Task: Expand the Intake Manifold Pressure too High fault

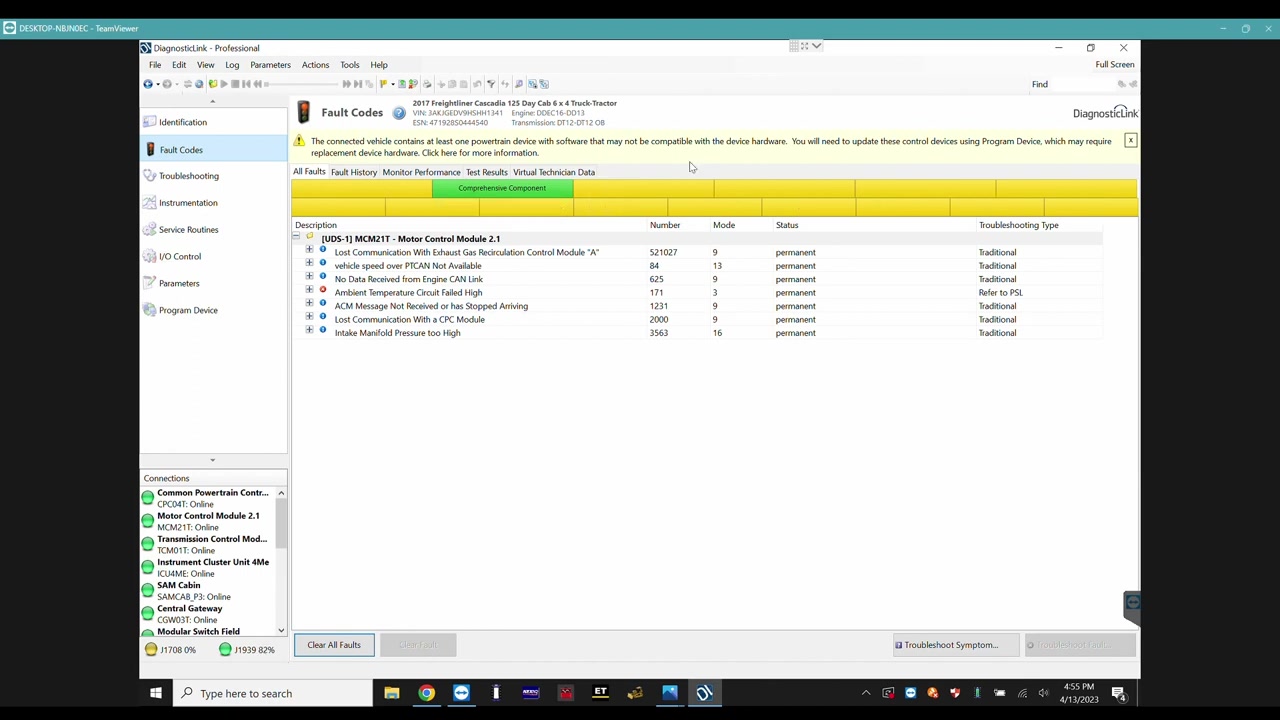Action: tap(309, 331)
